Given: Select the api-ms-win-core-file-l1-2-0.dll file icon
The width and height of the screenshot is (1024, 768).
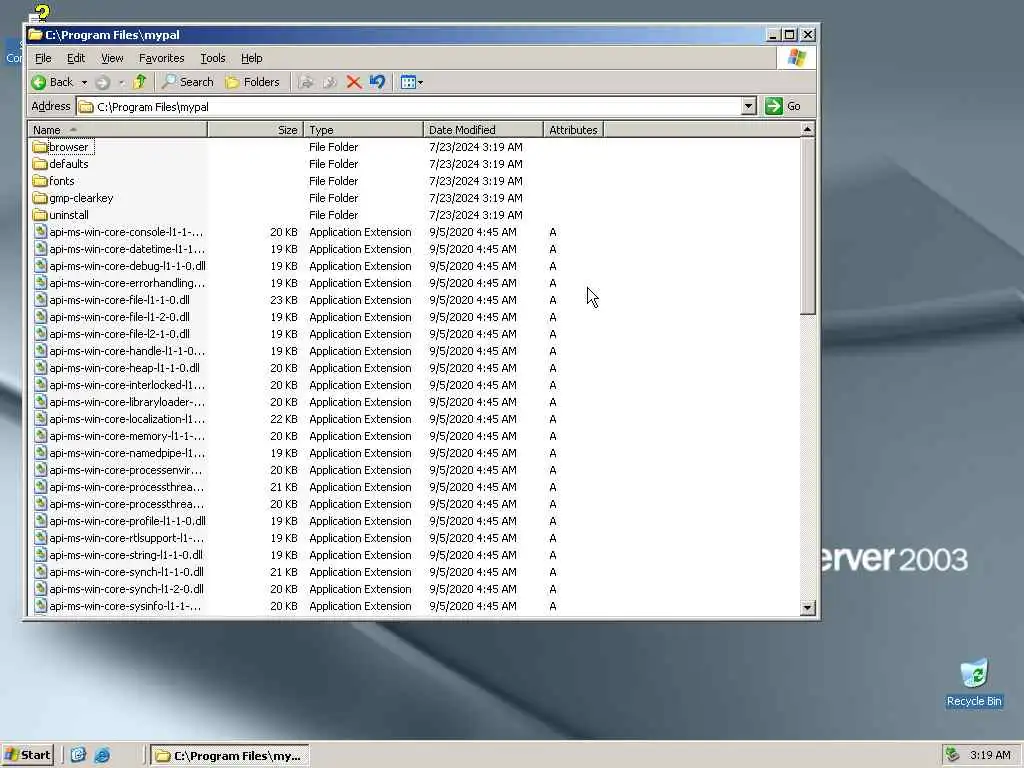Looking at the screenshot, I should point(40,317).
